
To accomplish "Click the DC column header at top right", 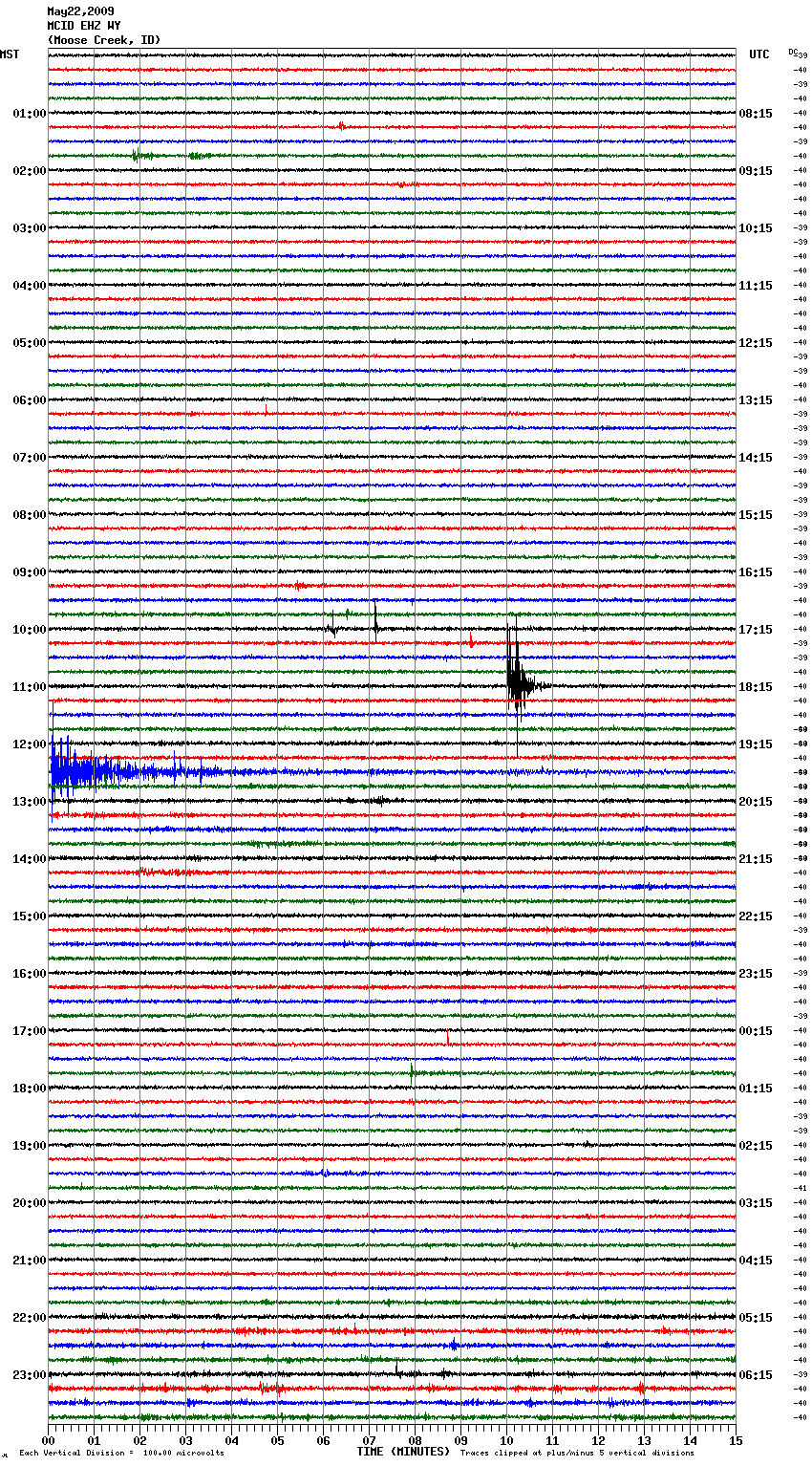I will (x=793, y=52).
